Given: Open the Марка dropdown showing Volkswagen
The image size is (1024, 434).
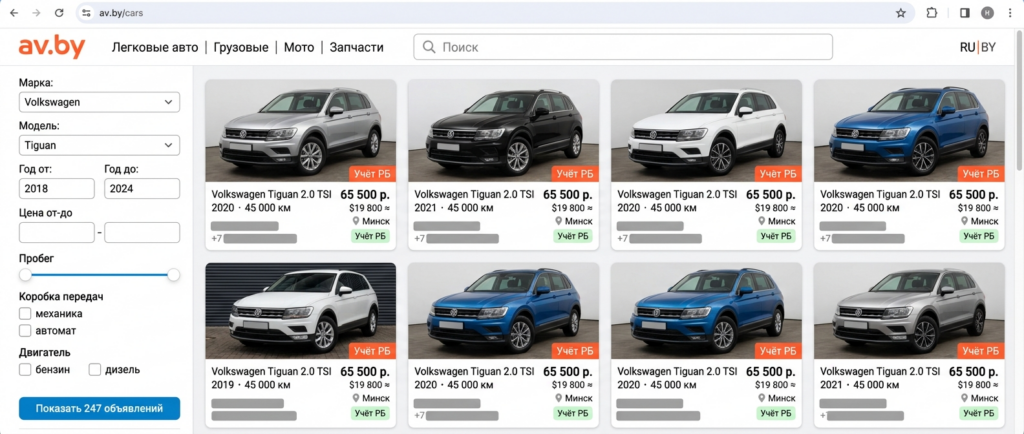Looking at the screenshot, I should (99, 102).
